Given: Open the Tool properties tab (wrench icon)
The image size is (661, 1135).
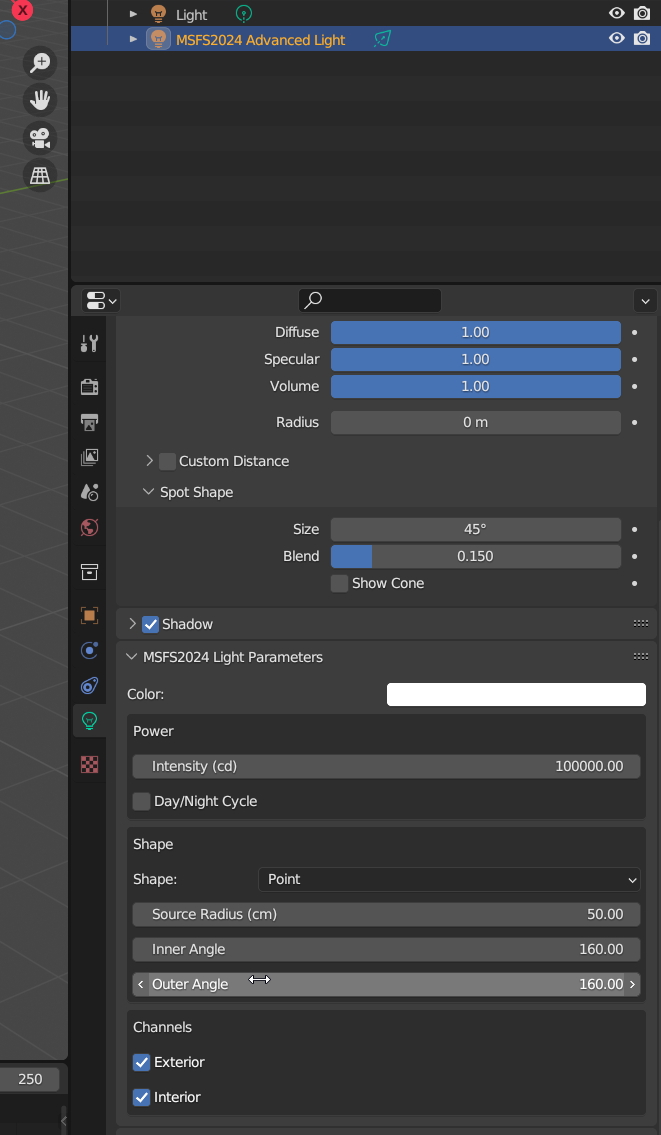Looking at the screenshot, I should [89, 343].
